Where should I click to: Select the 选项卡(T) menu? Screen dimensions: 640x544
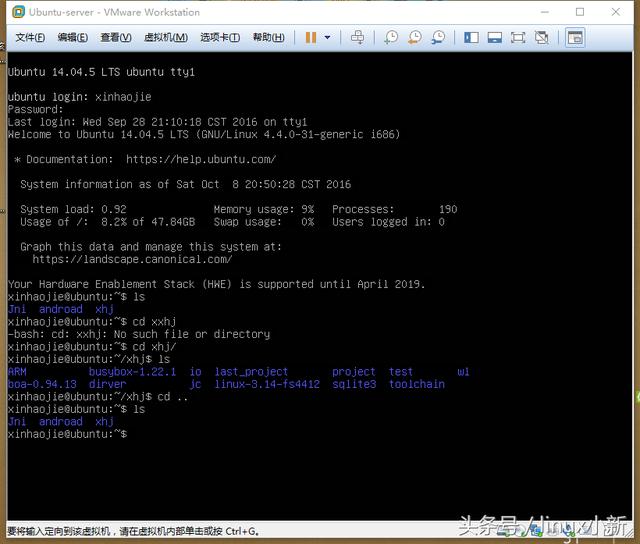coord(220,38)
